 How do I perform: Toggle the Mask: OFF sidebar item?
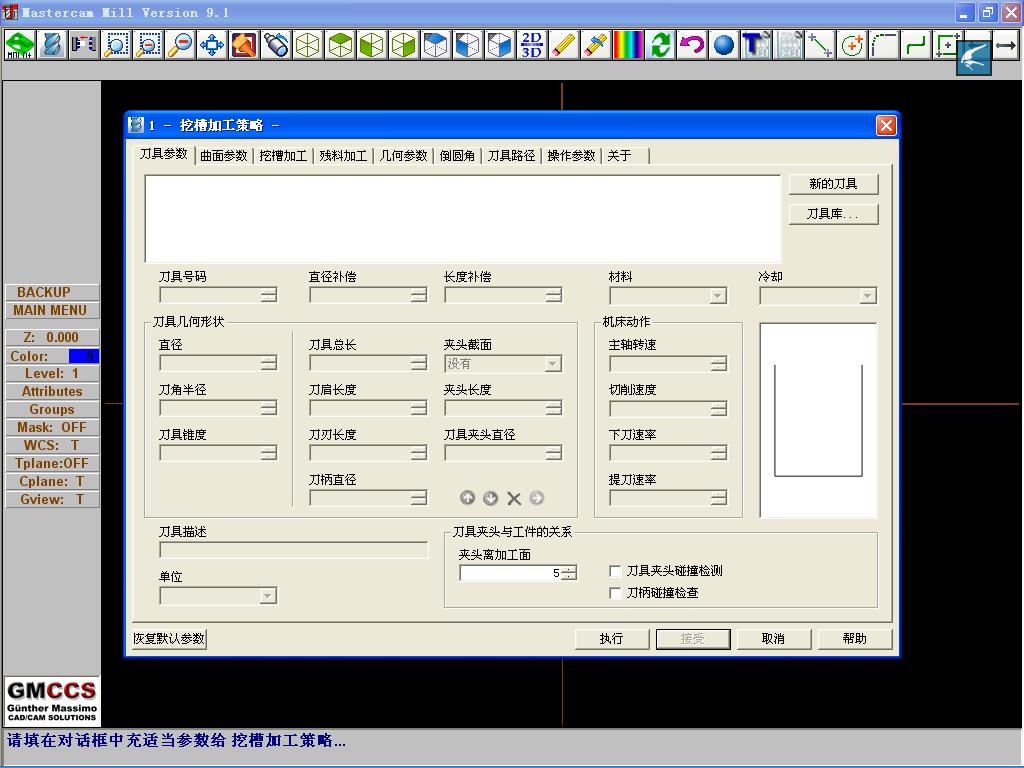(52, 427)
